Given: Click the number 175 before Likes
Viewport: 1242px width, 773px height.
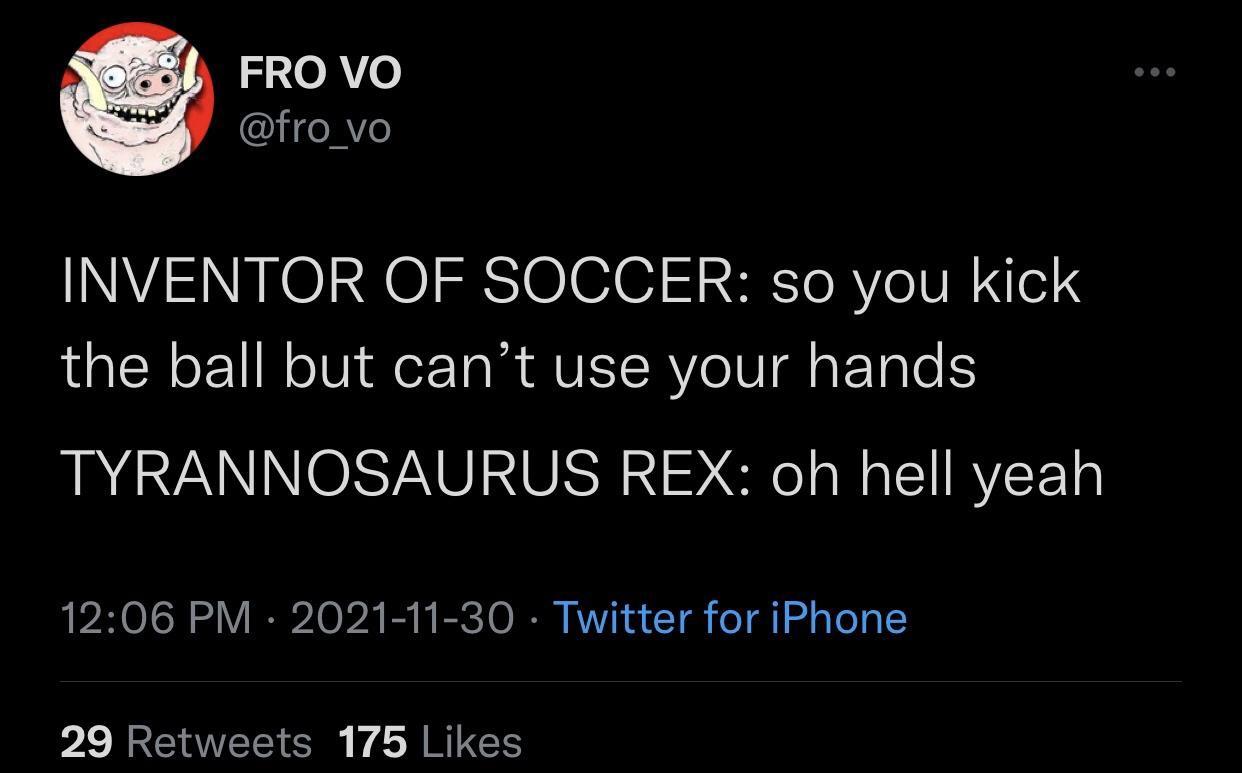Looking at the screenshot, I should tap(373, 742).
